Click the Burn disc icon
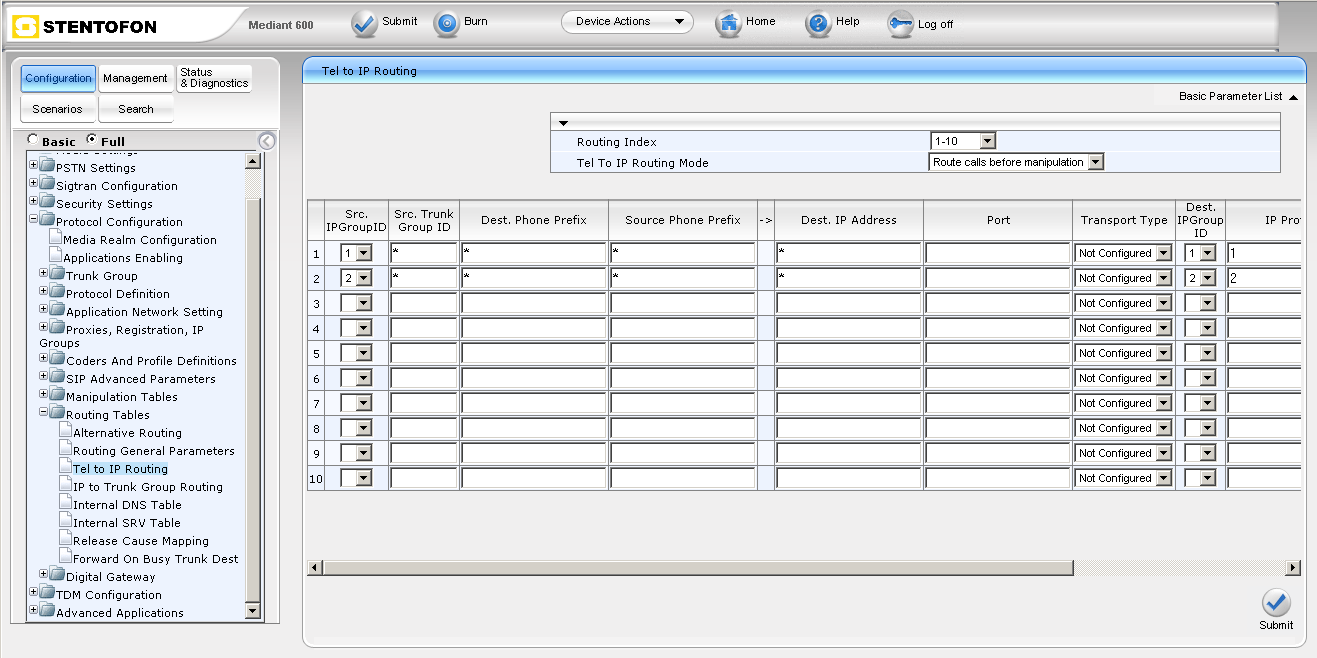The width and height of the screenshot is (1317, 658). (x=446, y=23)
